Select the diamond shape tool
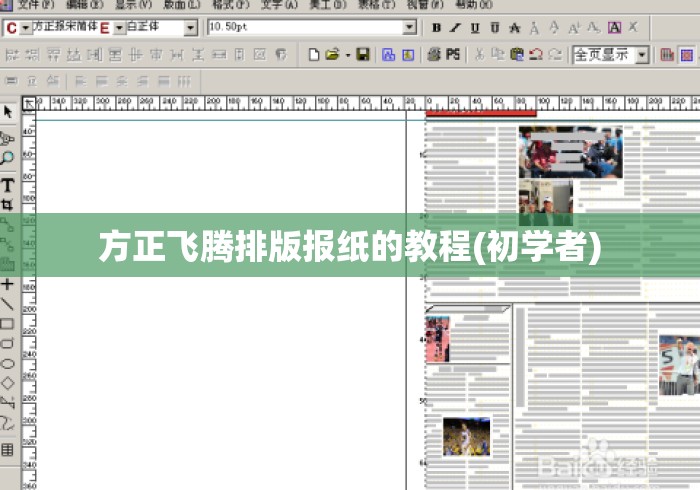The image size is (700, 490). pos(7,383)
